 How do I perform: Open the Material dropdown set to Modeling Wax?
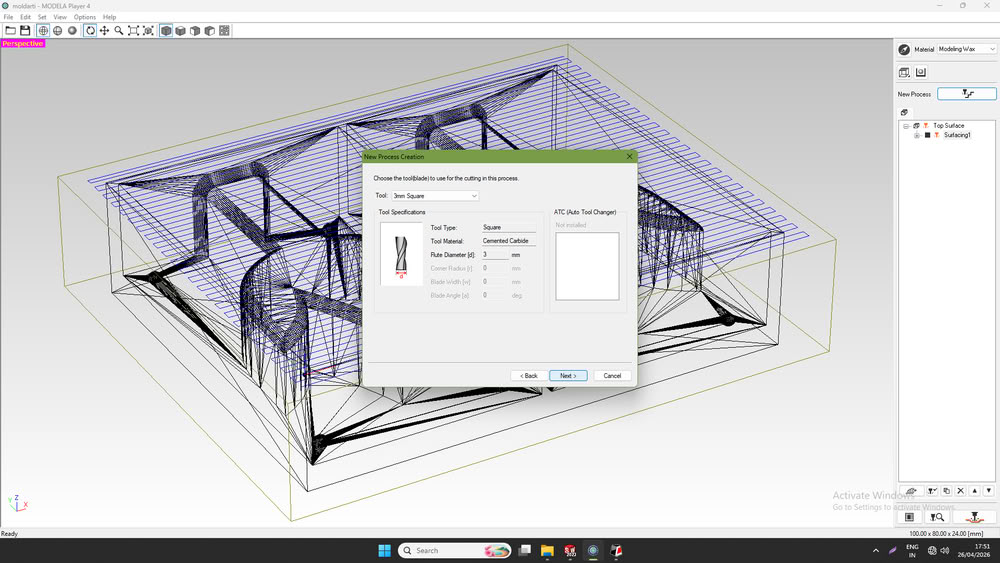pyautogui.click(x=966, y=49)
